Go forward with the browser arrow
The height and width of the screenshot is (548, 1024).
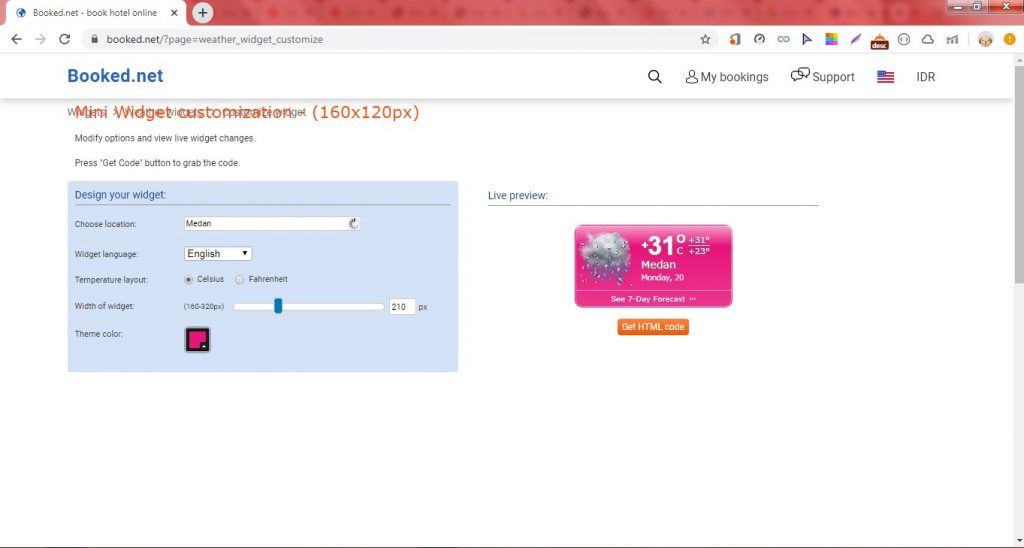click(40, 39)
